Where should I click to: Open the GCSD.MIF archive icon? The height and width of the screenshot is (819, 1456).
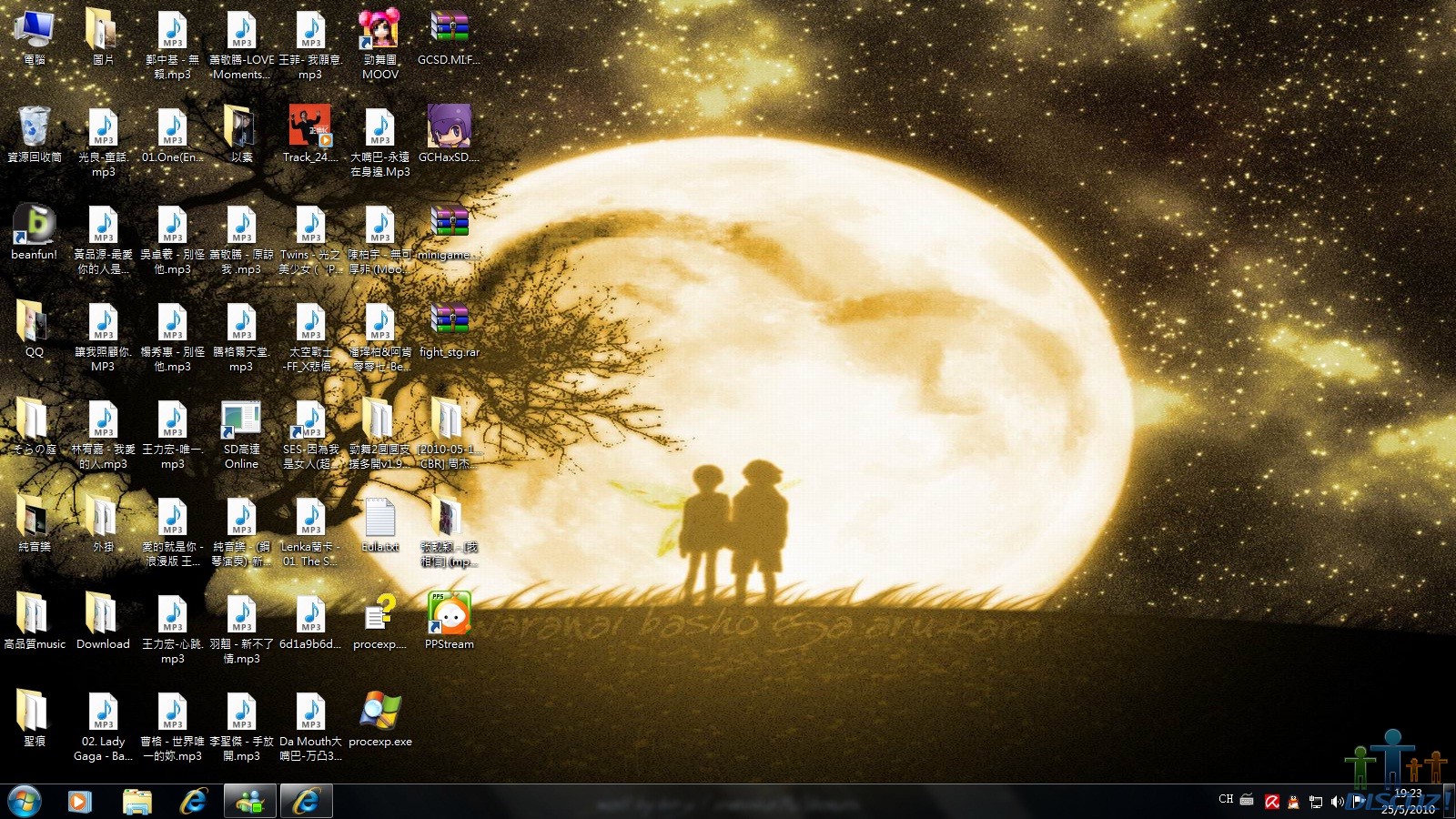click(450, 38)
